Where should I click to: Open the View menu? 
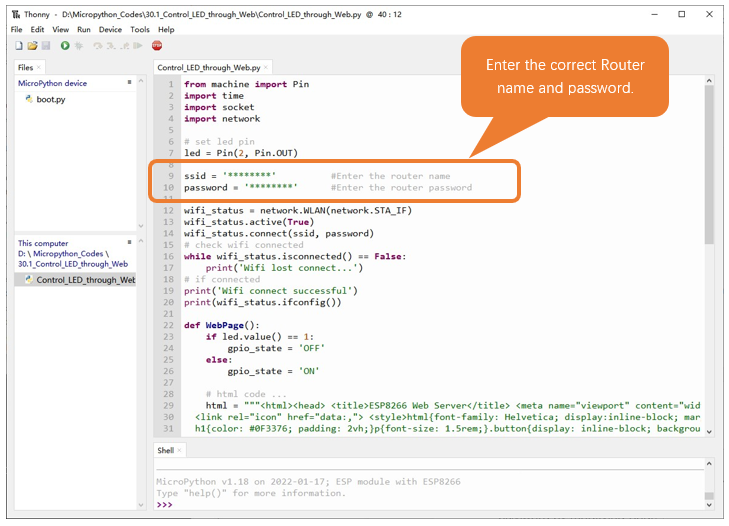click(x=60, y=29)
